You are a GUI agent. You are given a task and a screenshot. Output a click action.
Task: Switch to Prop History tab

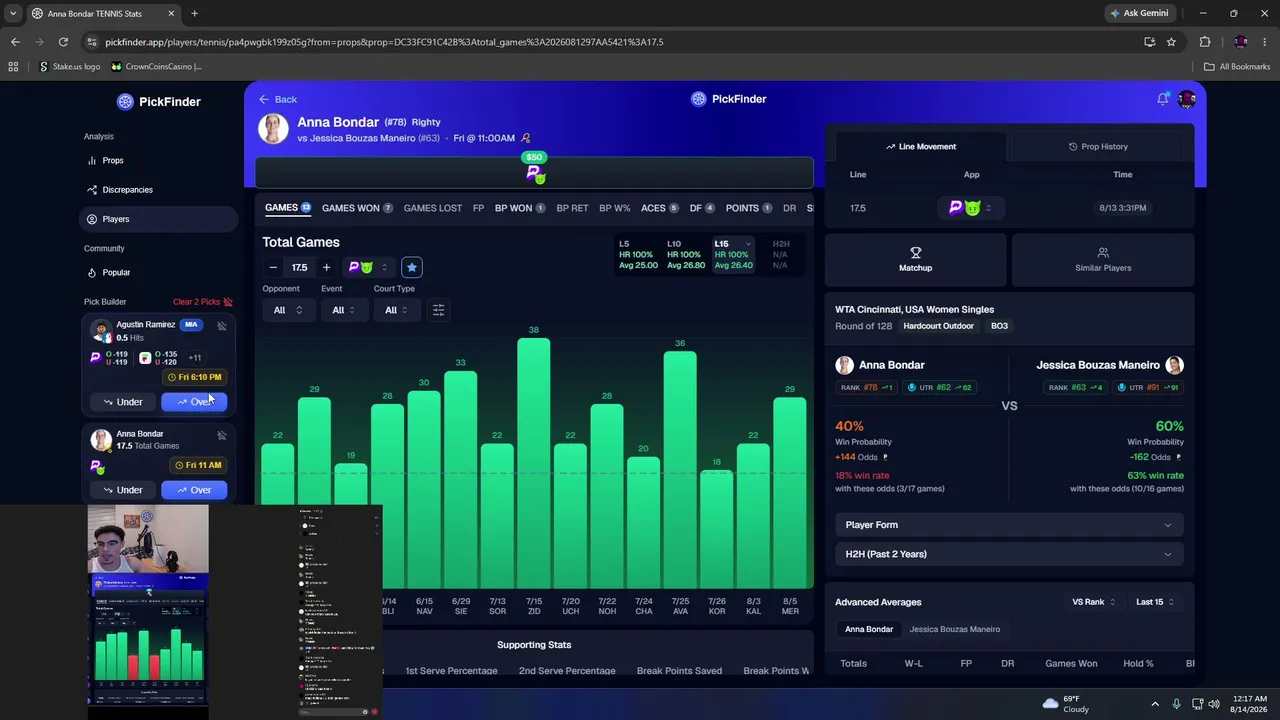point(1098,147)
